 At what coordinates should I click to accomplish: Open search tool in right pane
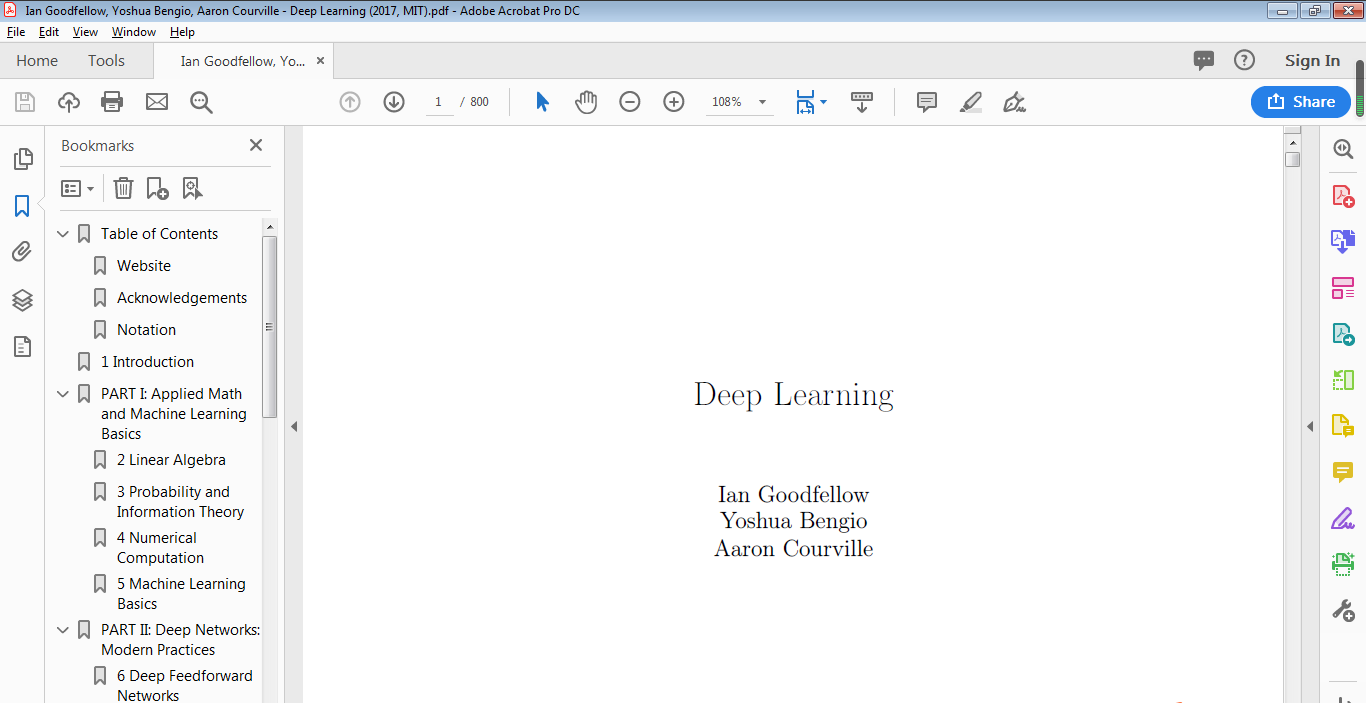(1343, 149)
